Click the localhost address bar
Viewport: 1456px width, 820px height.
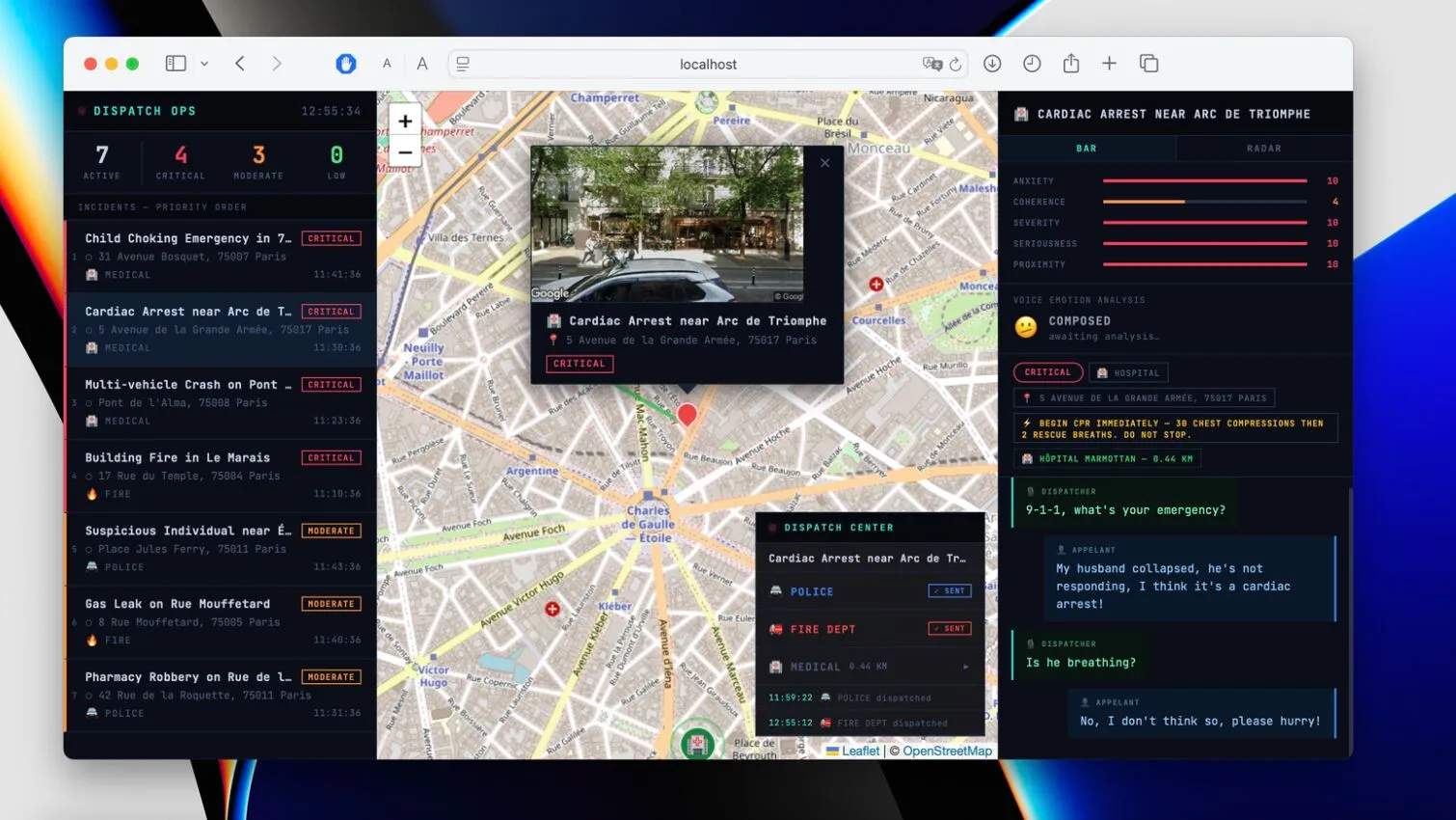[708, 64]
